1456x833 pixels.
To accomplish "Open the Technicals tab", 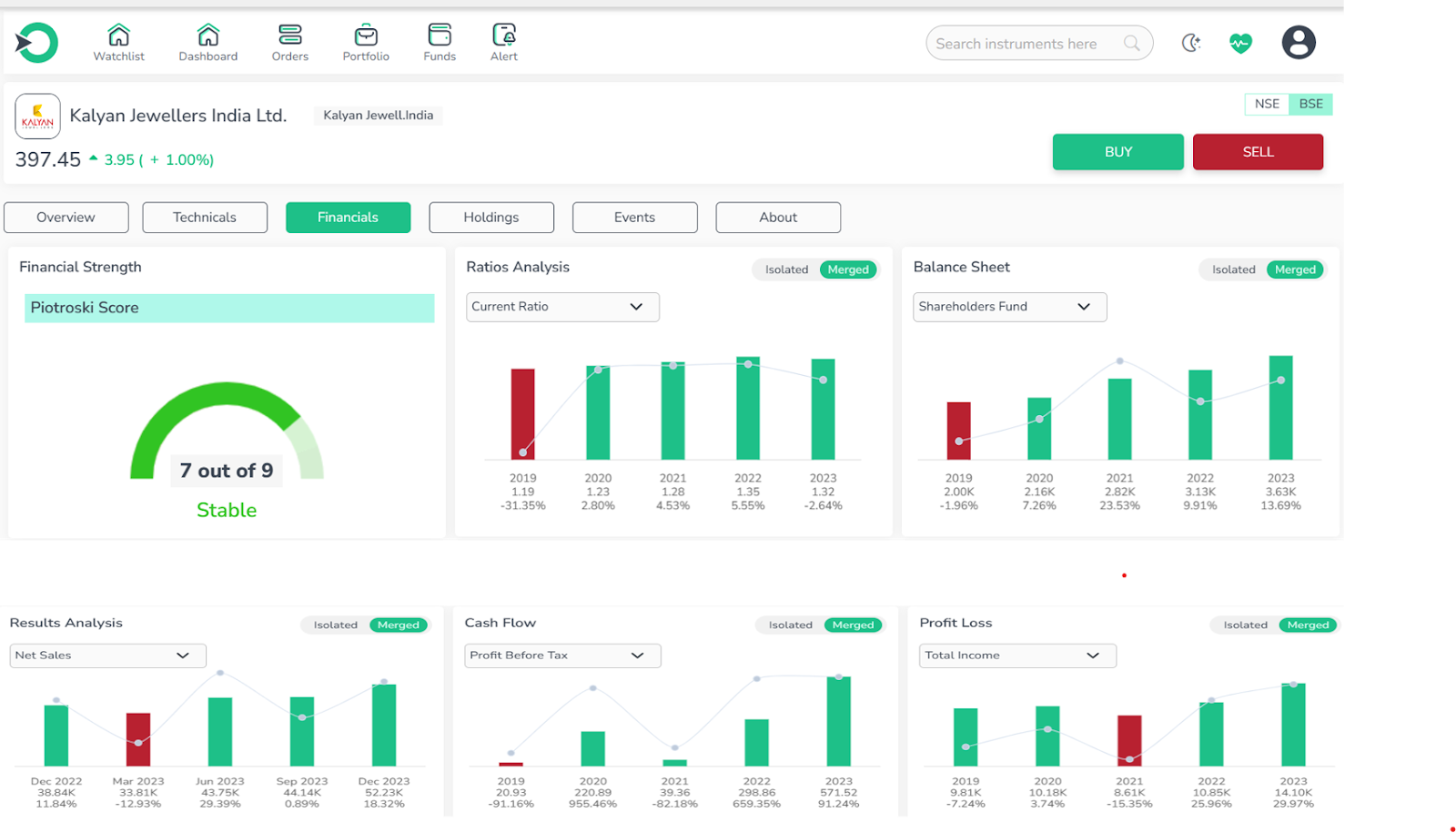I will click(x=205, y=218).
